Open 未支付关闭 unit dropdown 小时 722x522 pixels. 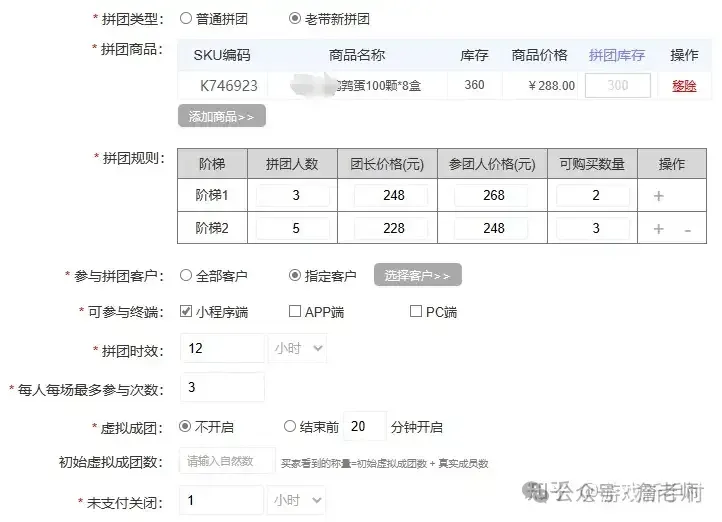297,500
